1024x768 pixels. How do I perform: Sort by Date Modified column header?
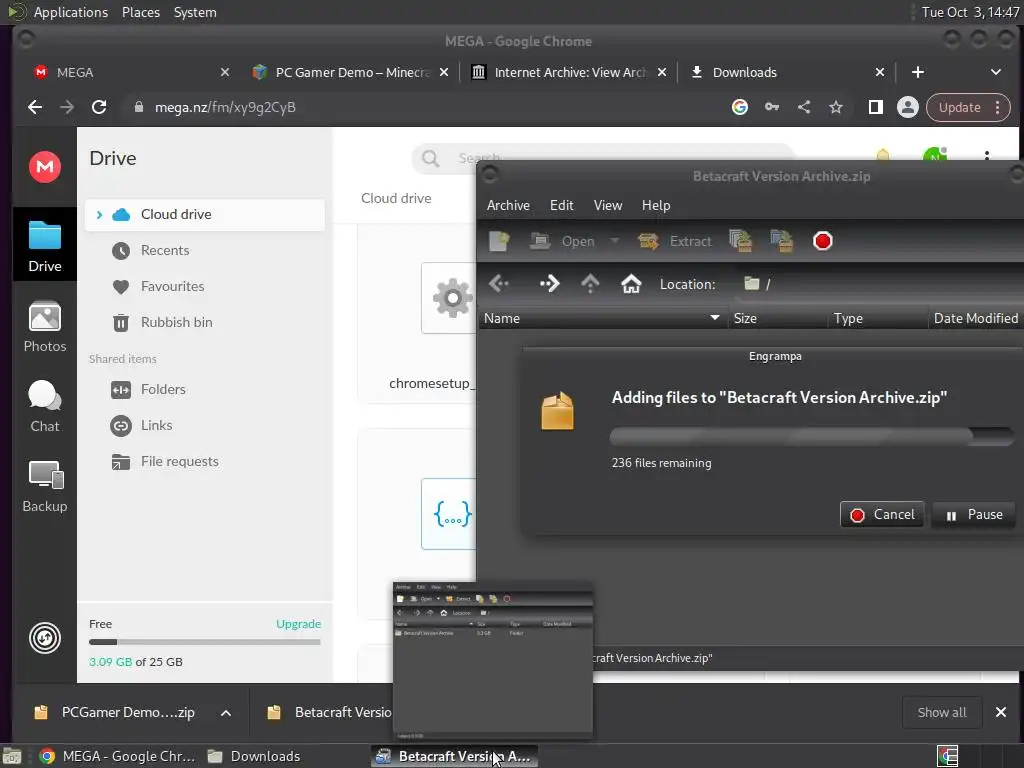(976, 318)
